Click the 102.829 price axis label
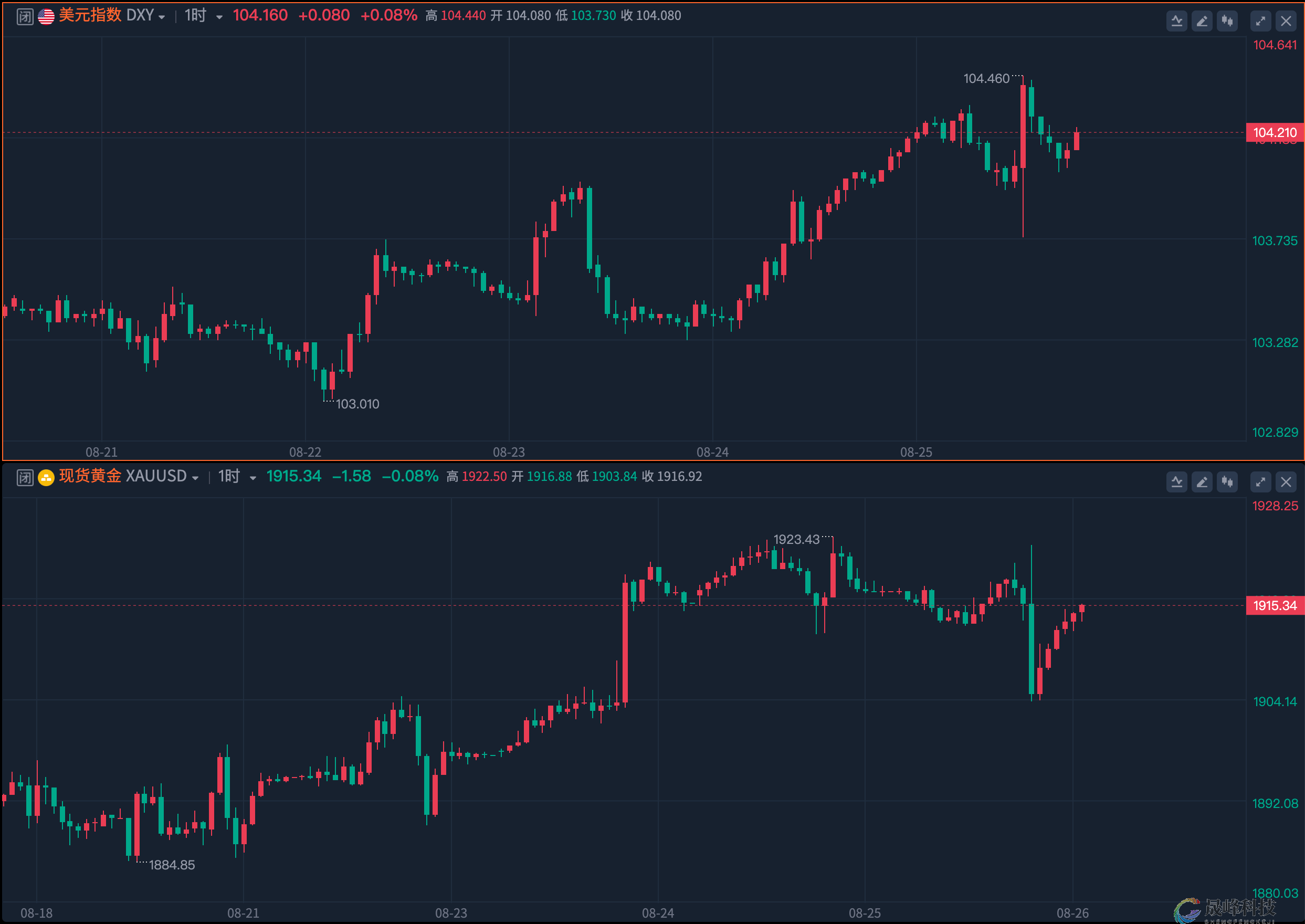 (1275, 433)
